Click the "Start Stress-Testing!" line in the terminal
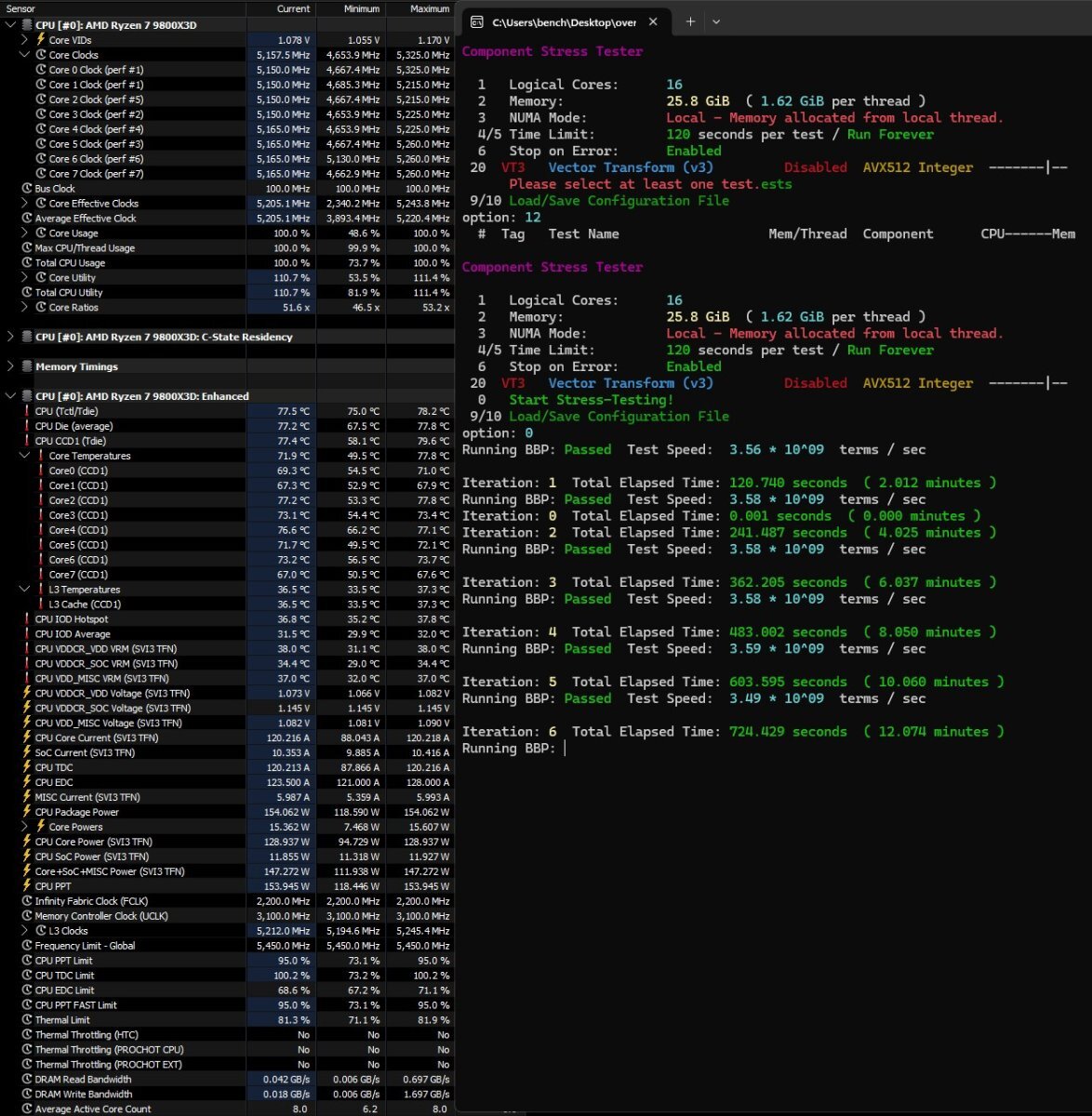The width and height of the screenshot is (1092, 1116). coord(592,400)
